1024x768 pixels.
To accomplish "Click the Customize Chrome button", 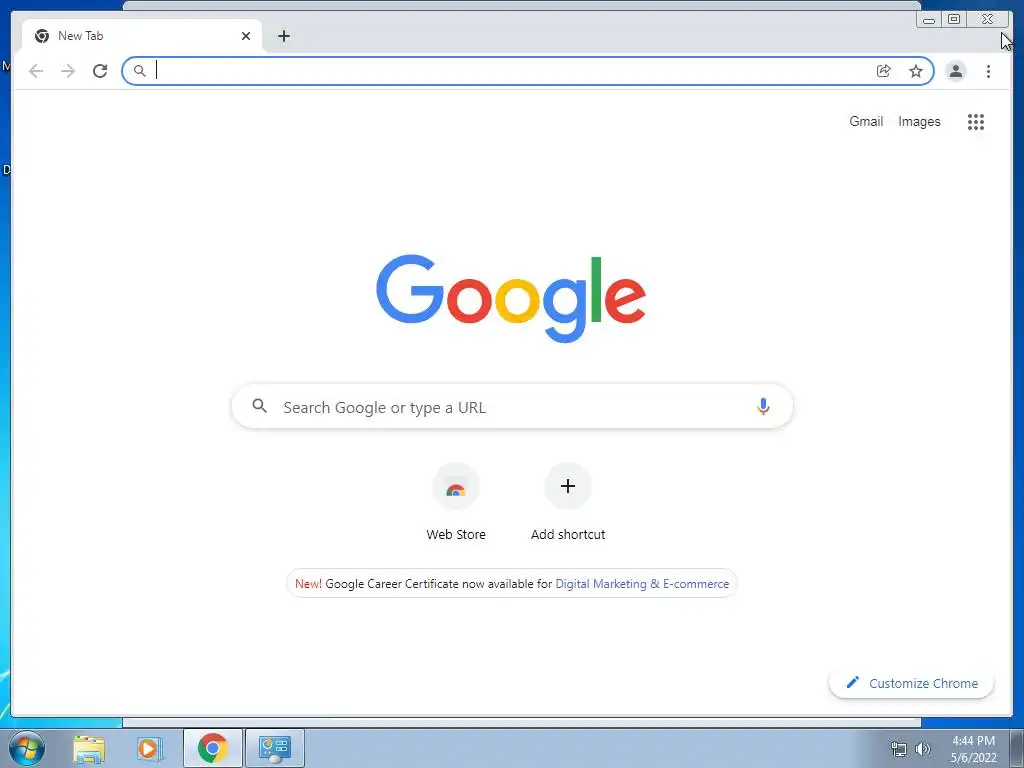I will pyautogui.click(x=912, y=683).
